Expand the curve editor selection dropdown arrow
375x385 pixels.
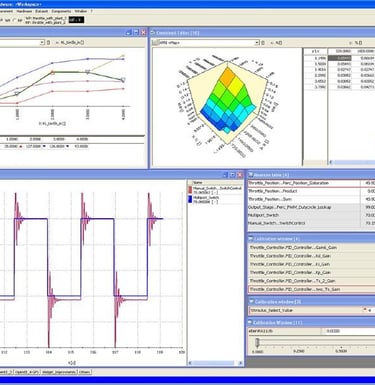[42, 42]
